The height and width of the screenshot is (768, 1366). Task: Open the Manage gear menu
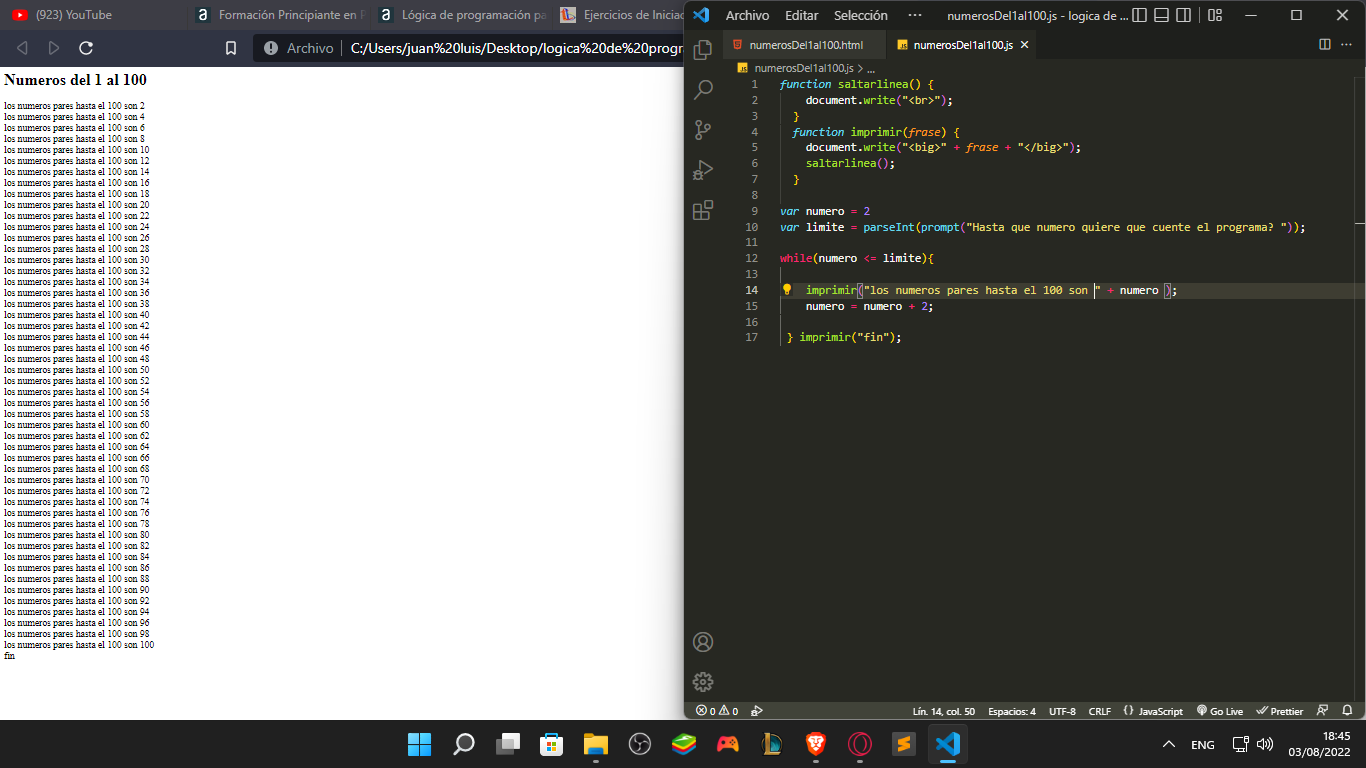[703, 682]
